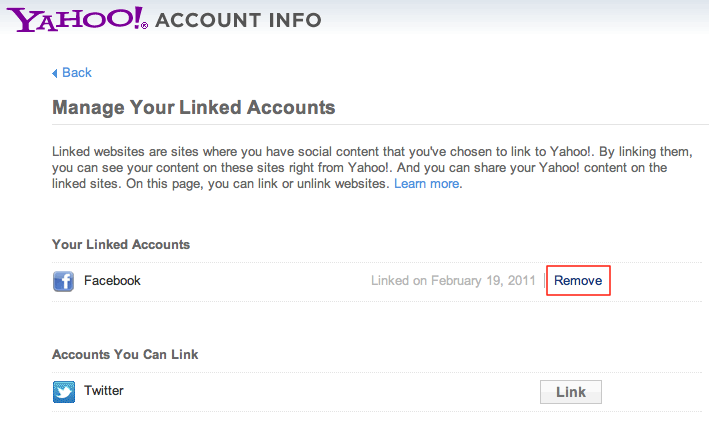The image size is (709, 435).
Task: Click the Twitter account name
Action: (x=104, y=390)
